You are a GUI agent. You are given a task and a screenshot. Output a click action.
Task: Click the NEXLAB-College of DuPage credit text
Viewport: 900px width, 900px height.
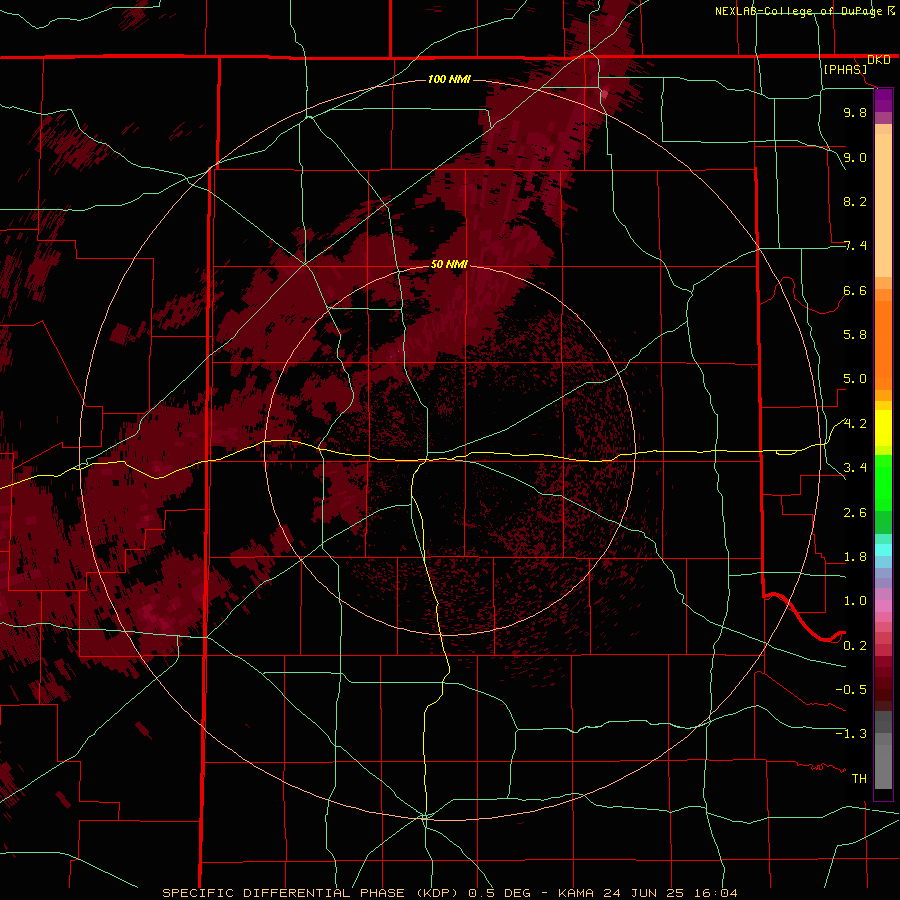[800, 11]
